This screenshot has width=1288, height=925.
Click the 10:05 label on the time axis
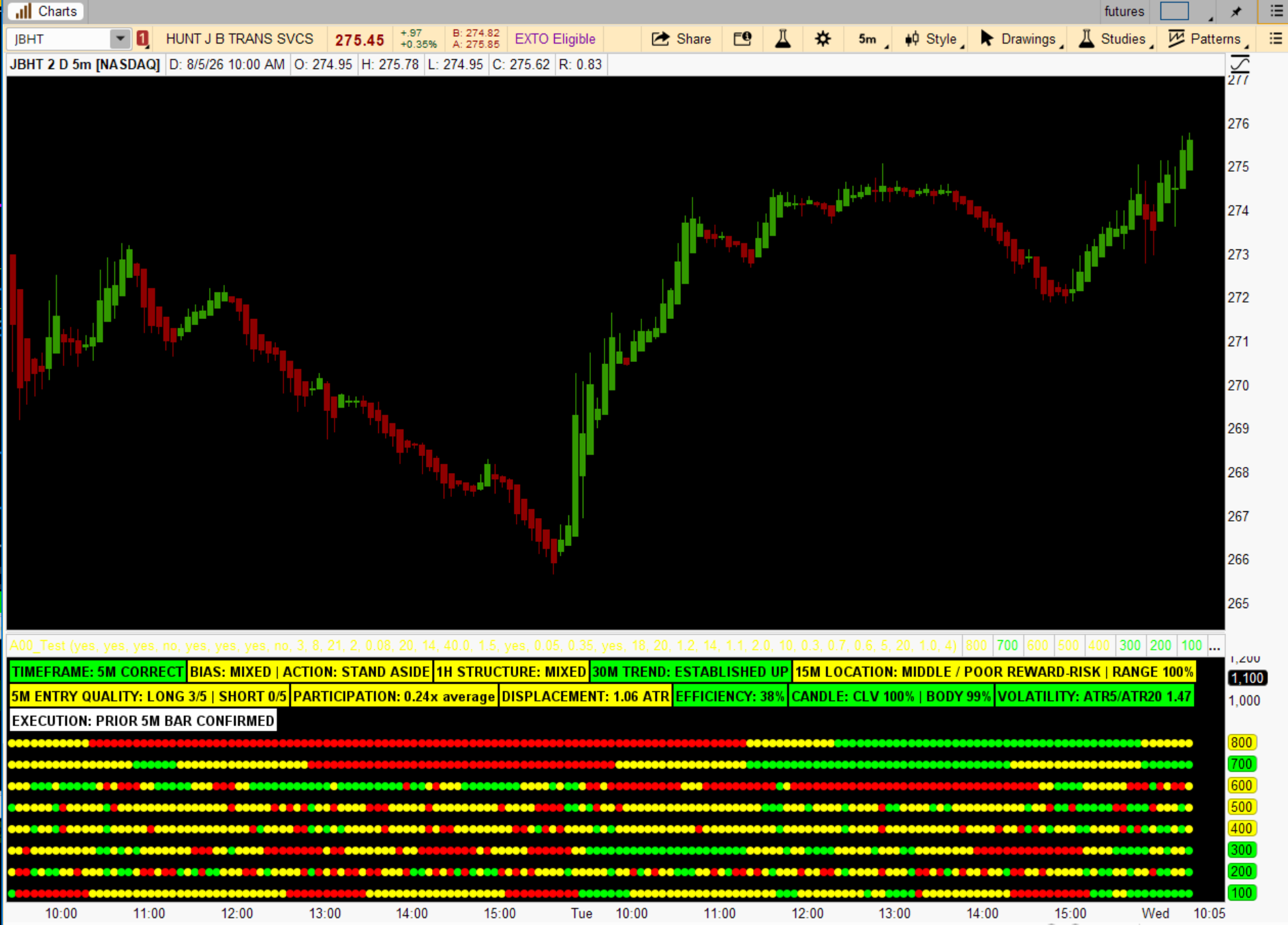click(x=1209, y=913)
